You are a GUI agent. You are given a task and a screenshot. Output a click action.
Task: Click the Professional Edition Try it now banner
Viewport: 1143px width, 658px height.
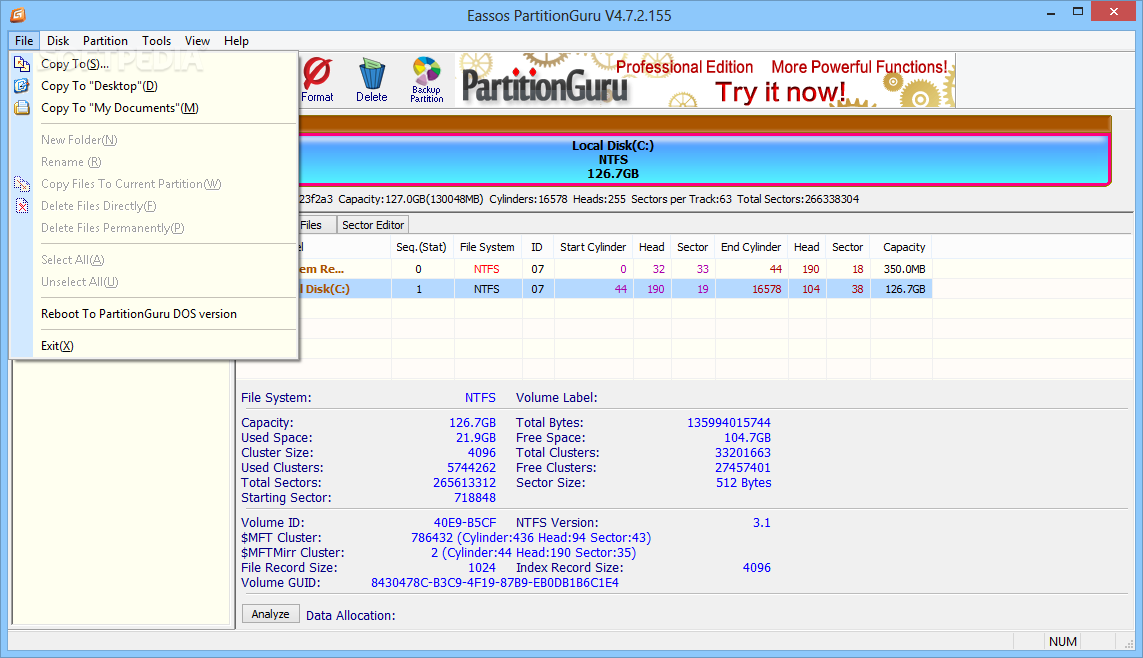pos(705,80)
